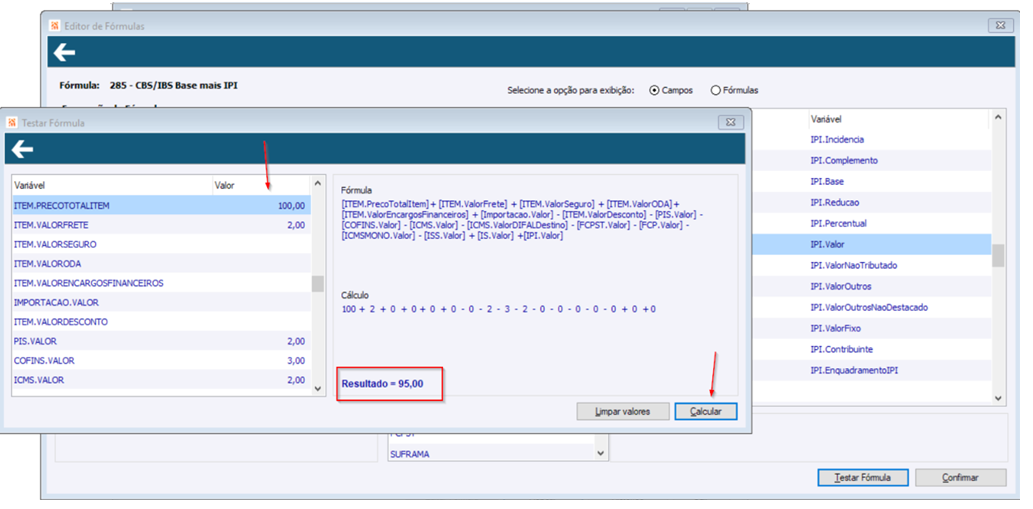Viewport: 1033px width, 509px height.
Task: Click Testar Fórmula window title icon
Action: coord(12,122)
